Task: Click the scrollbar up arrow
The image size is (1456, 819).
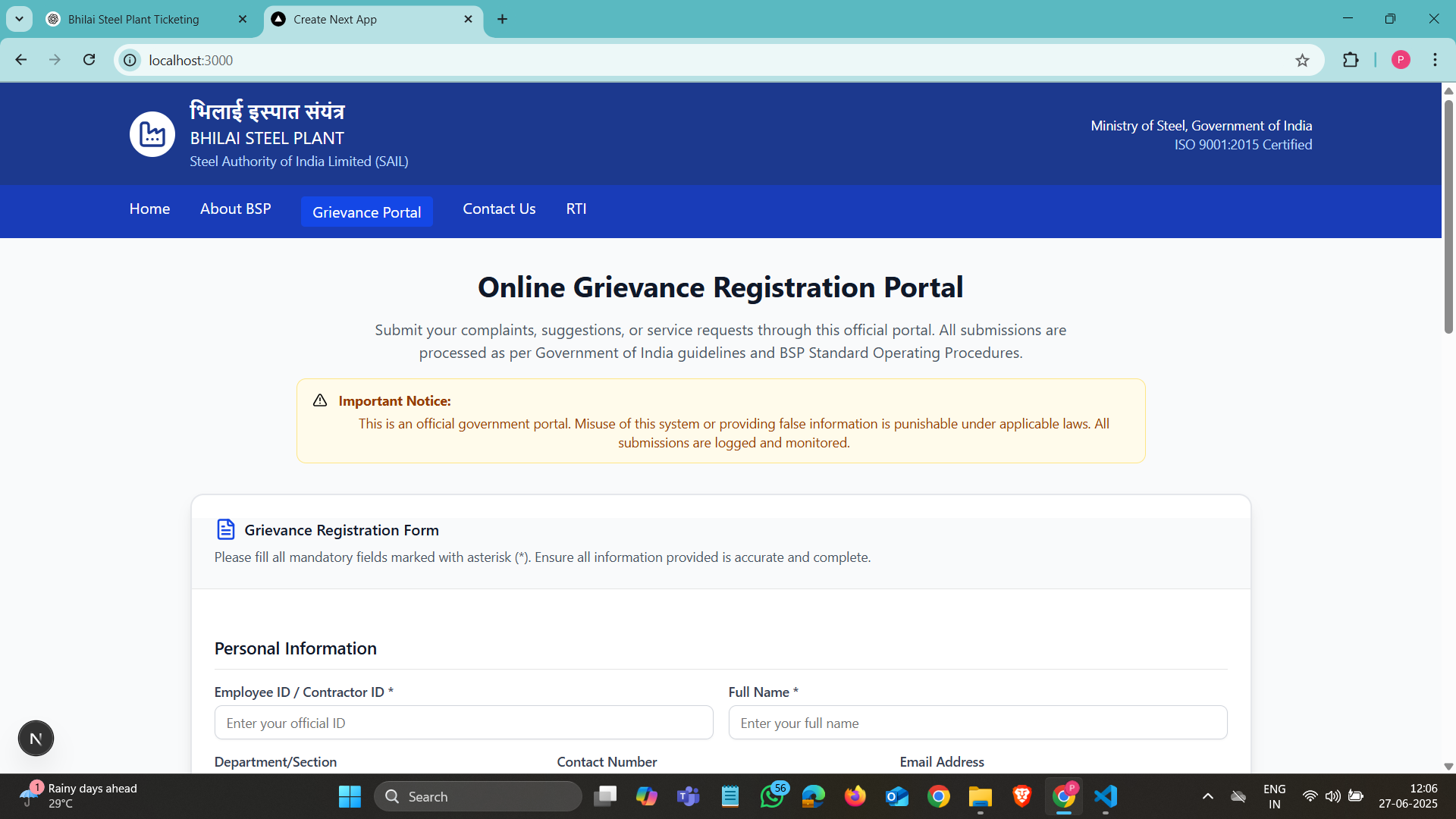Action: [x=1448, y=90]
